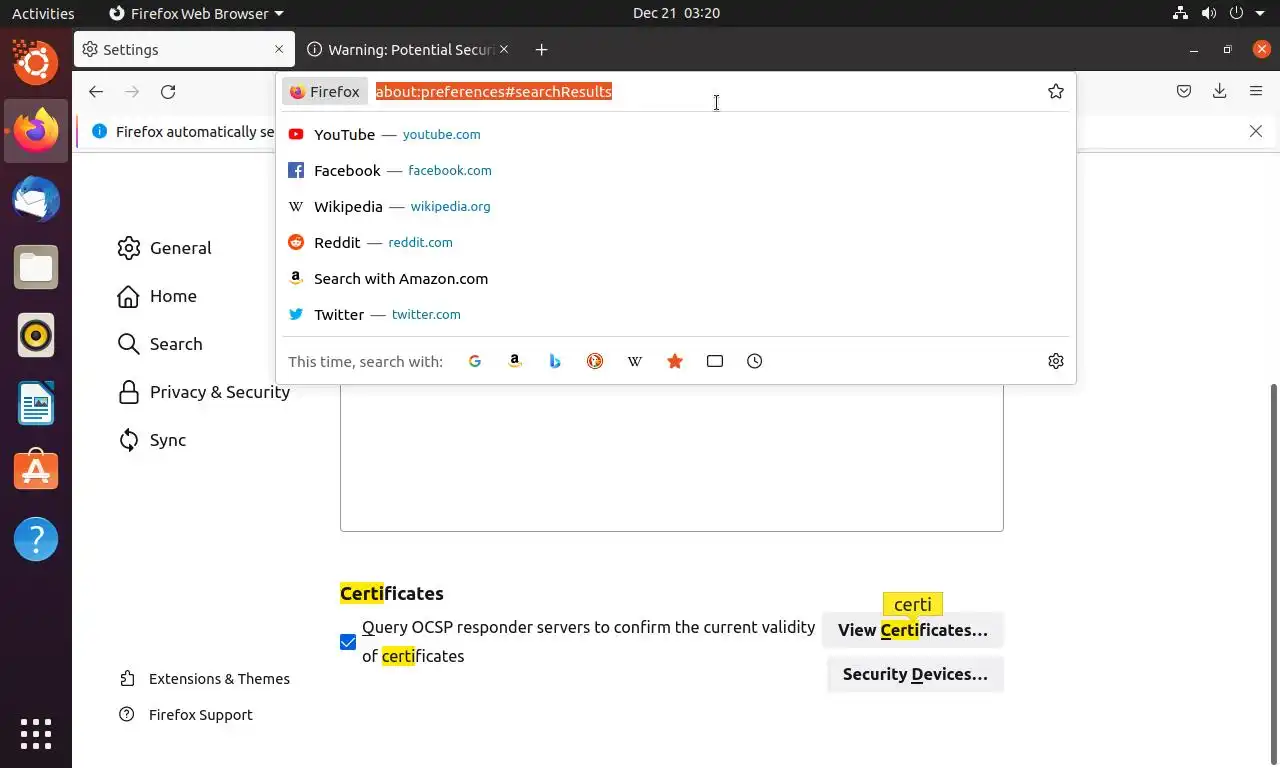Open search settings gear in URL dropdown

point(1056,361)
